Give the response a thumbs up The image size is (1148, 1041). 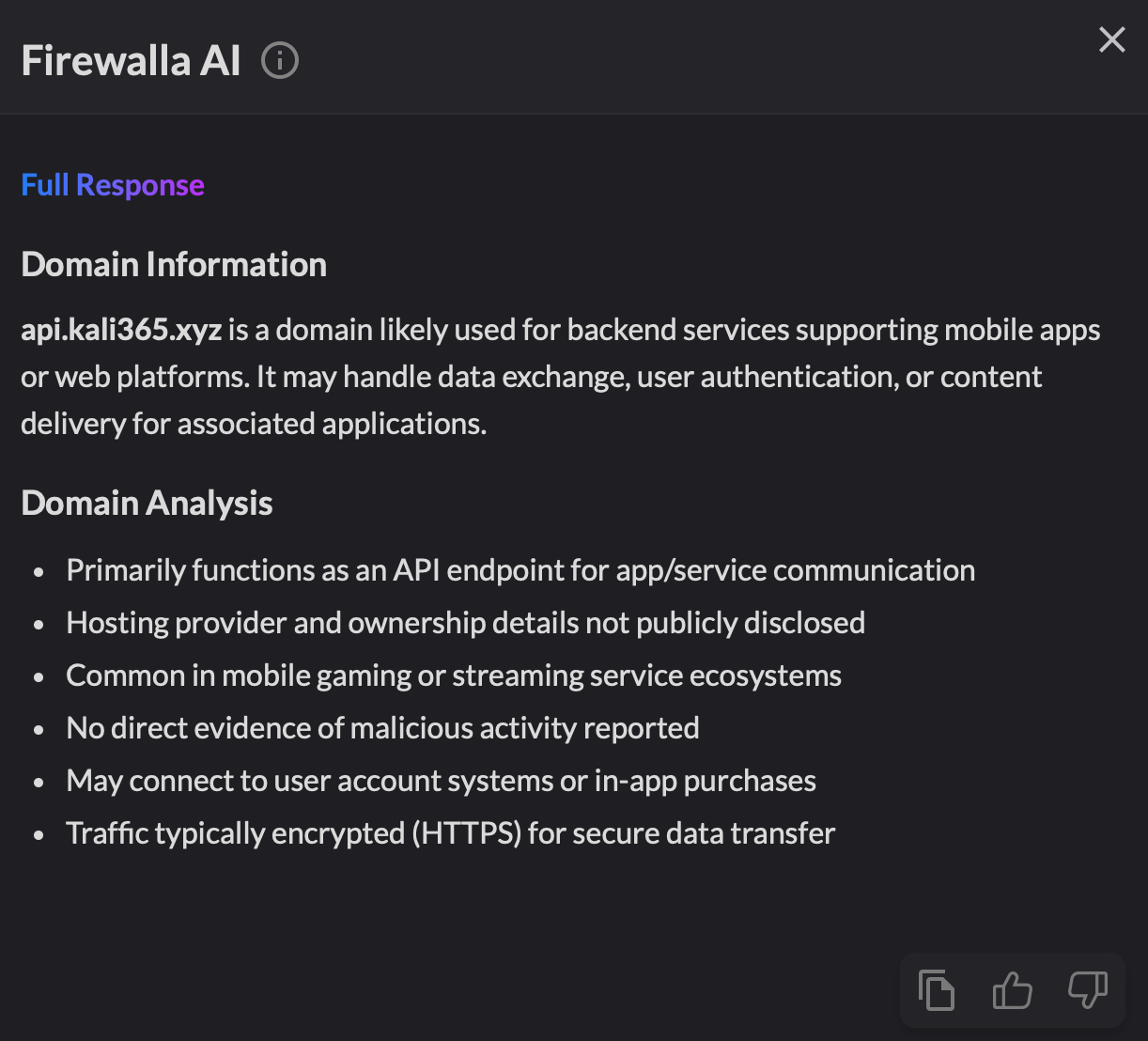(x=1012, y=990)
